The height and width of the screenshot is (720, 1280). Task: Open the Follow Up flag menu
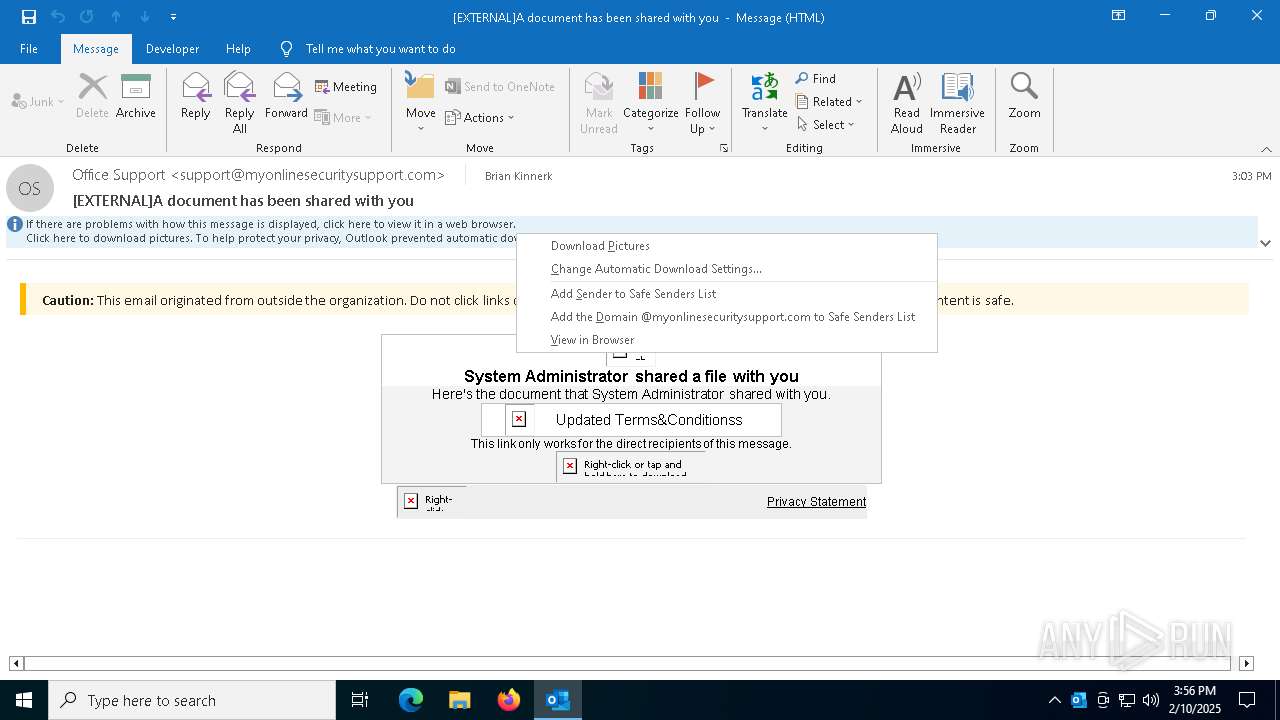(703, 102)
